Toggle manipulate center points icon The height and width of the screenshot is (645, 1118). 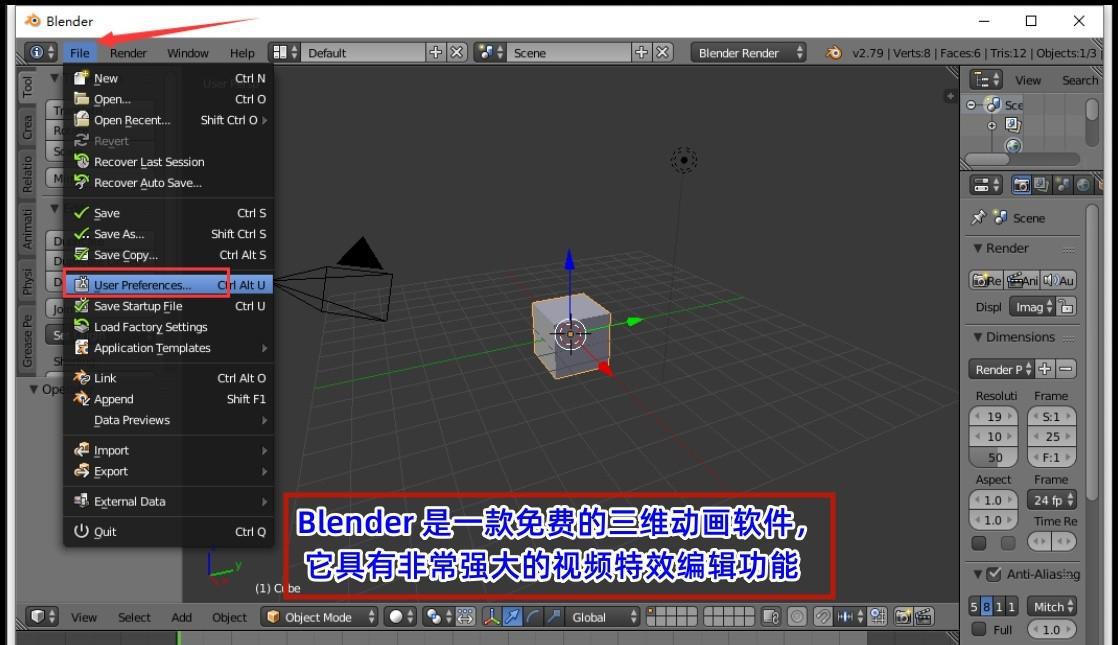point(465,617)
